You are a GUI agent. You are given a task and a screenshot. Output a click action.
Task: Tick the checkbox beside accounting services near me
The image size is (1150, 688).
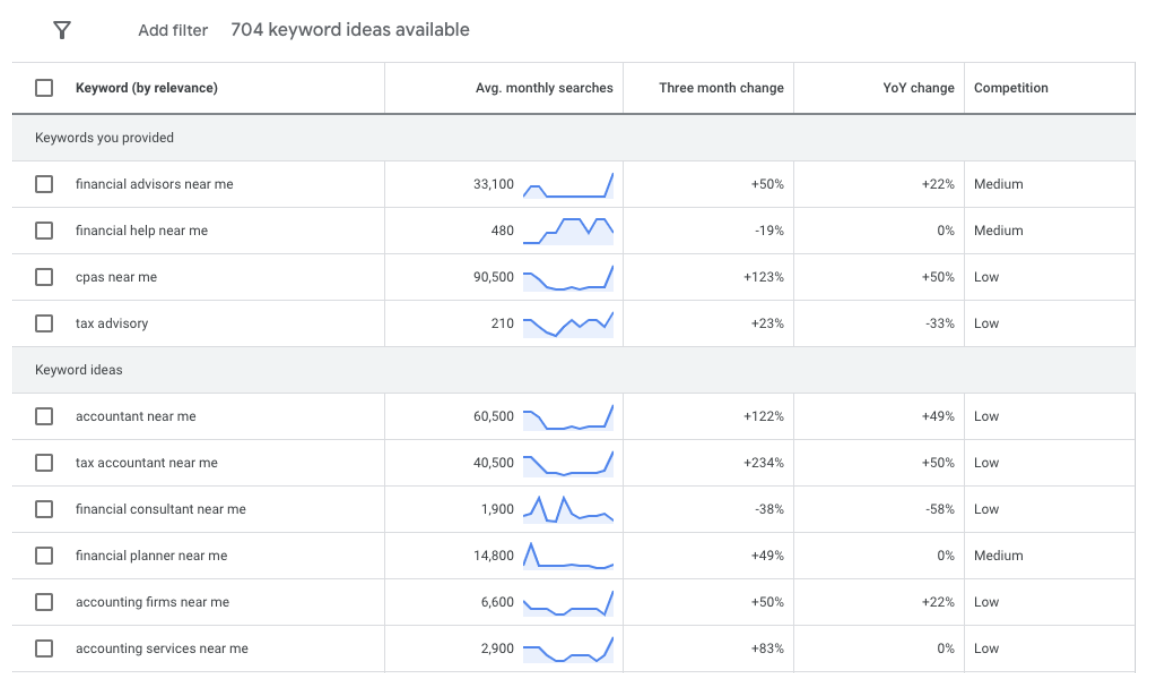click(44, 648)
